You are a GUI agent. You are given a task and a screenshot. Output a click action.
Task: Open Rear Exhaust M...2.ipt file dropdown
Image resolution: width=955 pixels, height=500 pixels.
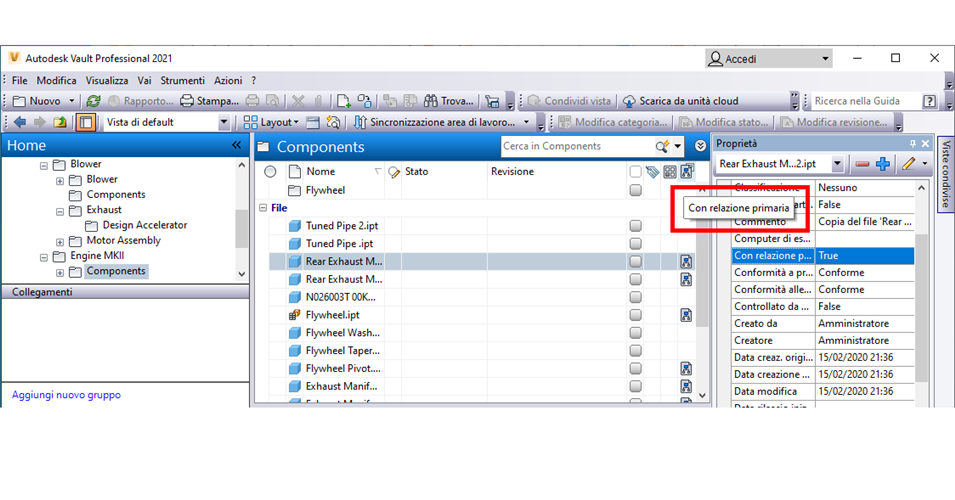(837, 164)
